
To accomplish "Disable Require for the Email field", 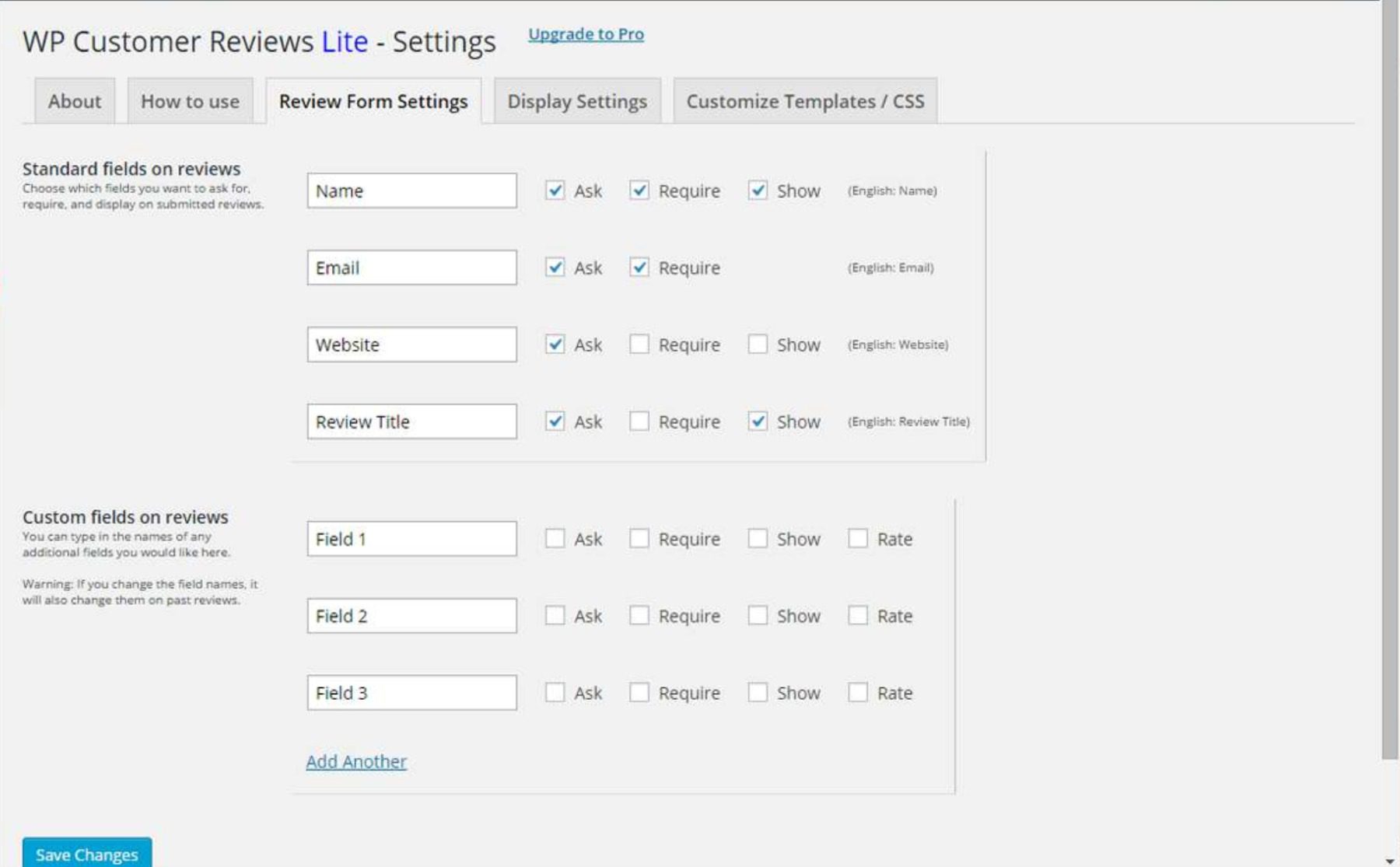I will (x=640, y=267).
